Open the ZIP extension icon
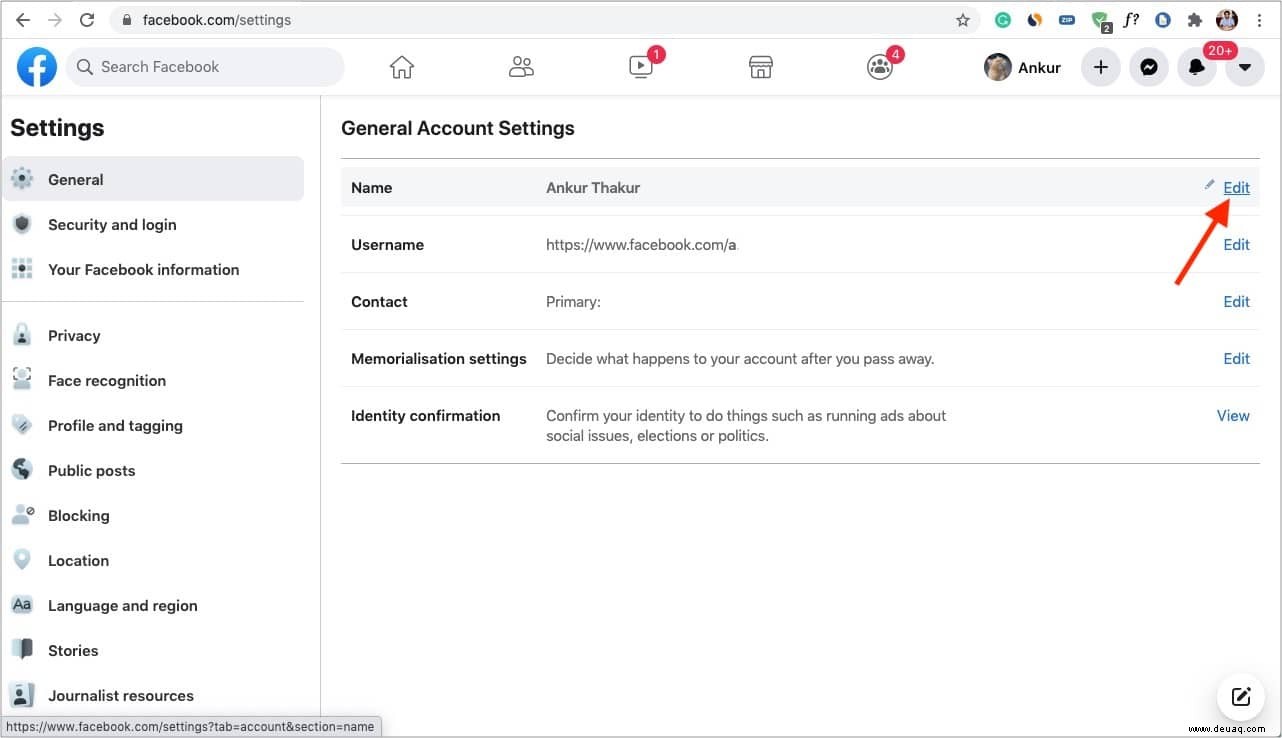Viewport: 1282px width, 738px height. [1067, 20]
